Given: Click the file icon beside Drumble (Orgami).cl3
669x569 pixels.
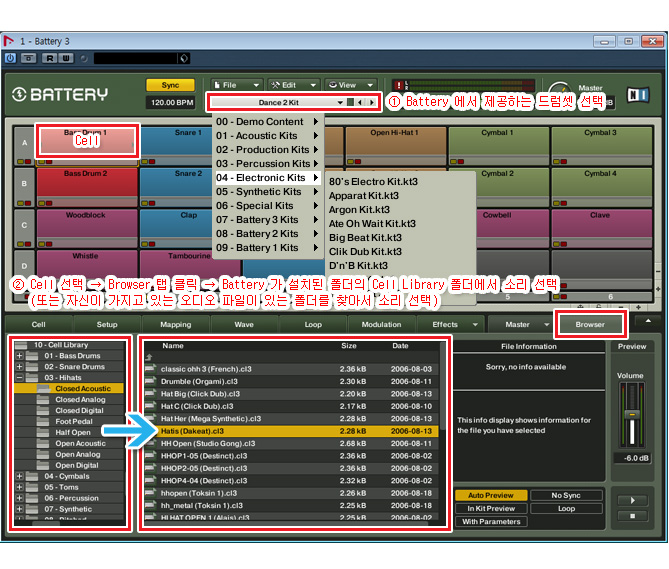Looking at the screenshot, I should coord(150,381).
